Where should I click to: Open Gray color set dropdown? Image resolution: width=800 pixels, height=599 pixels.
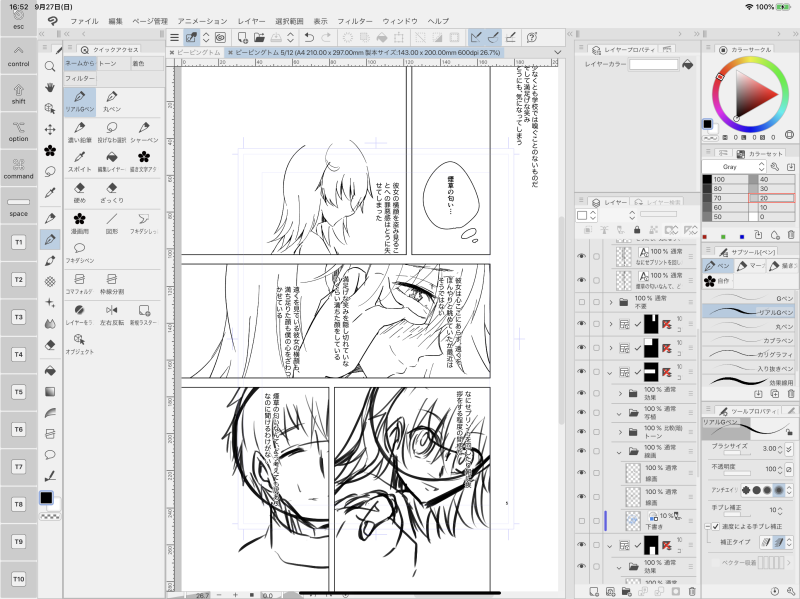(x=734, y=167)
